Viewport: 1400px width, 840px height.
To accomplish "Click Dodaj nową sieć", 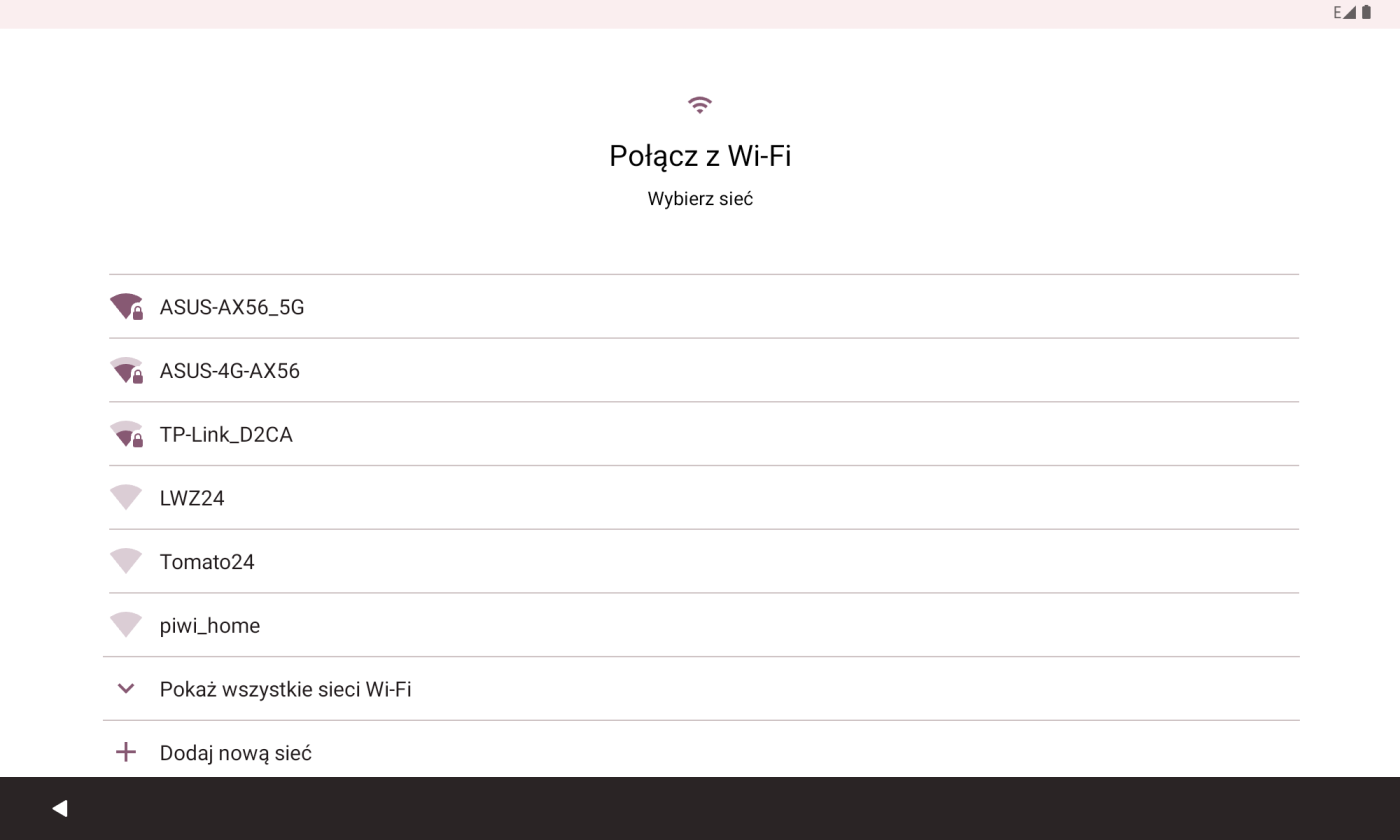I will coord(236,753).
